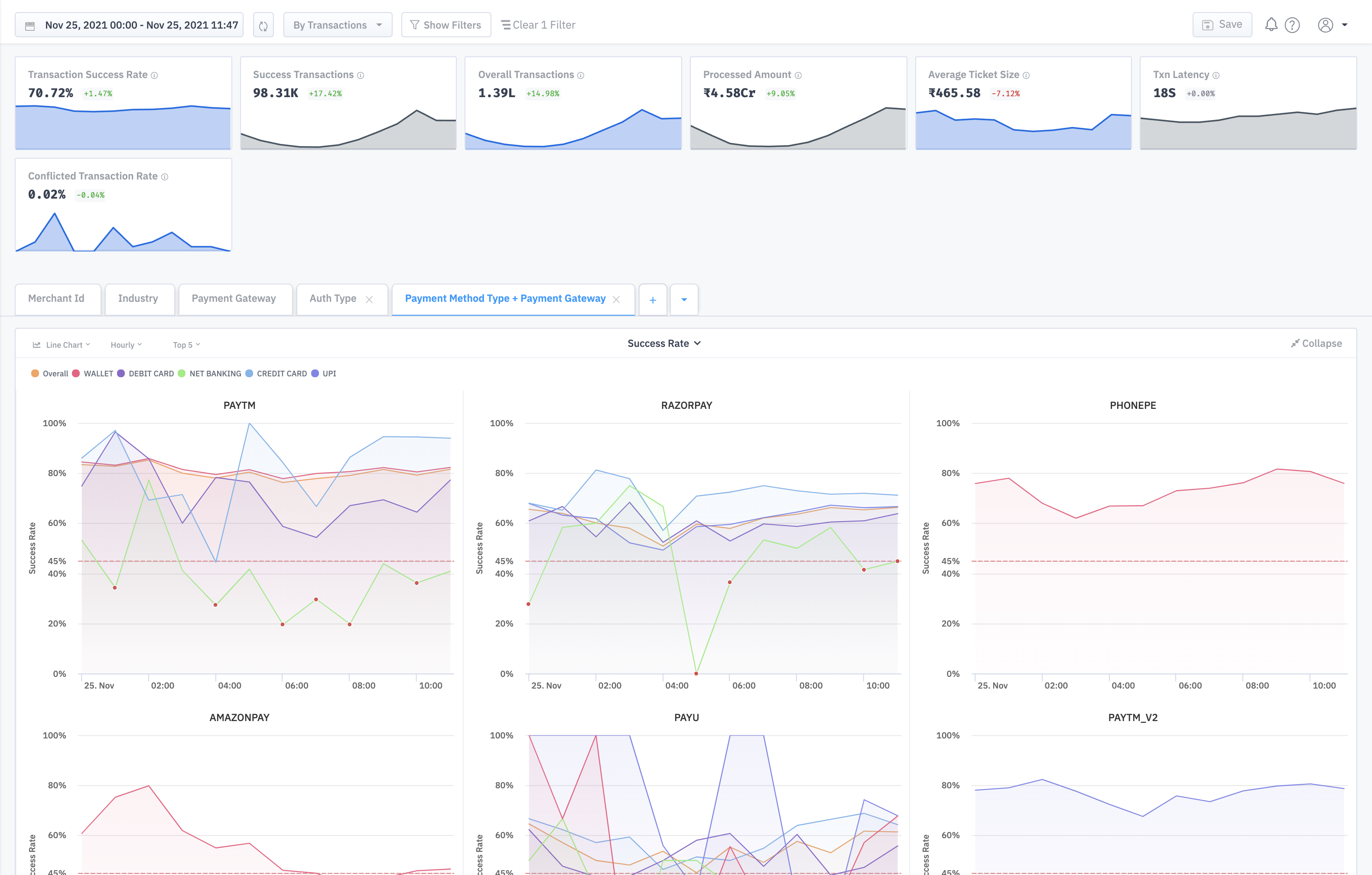Expand the Success Rate metric selector
The height and width of the screenshot is (875, 1372).
click(664, 343)
